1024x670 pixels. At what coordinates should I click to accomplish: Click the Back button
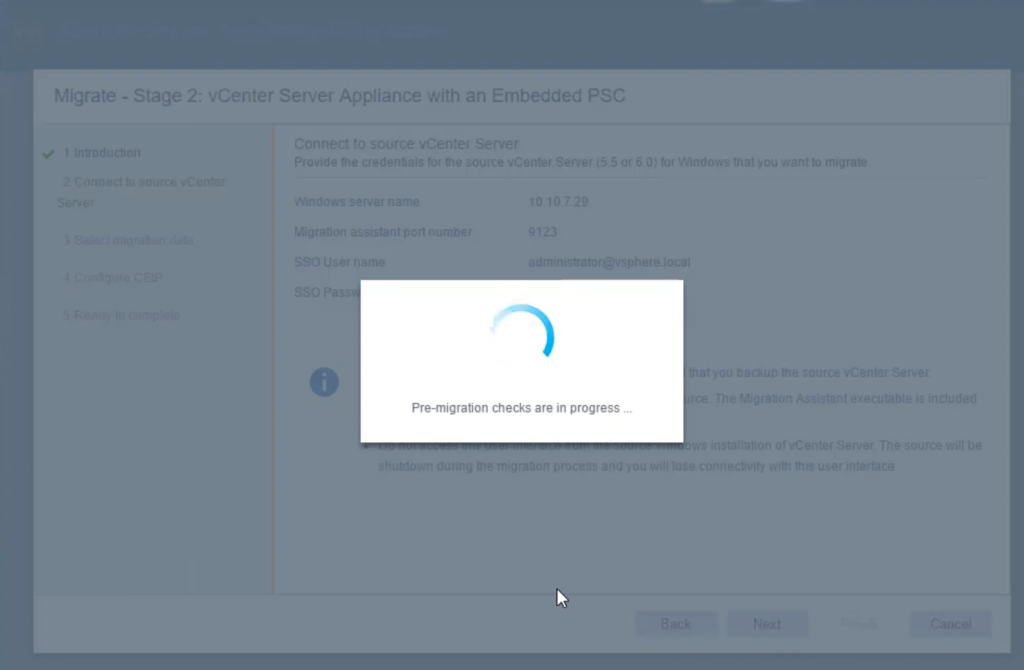click(676, 624)
